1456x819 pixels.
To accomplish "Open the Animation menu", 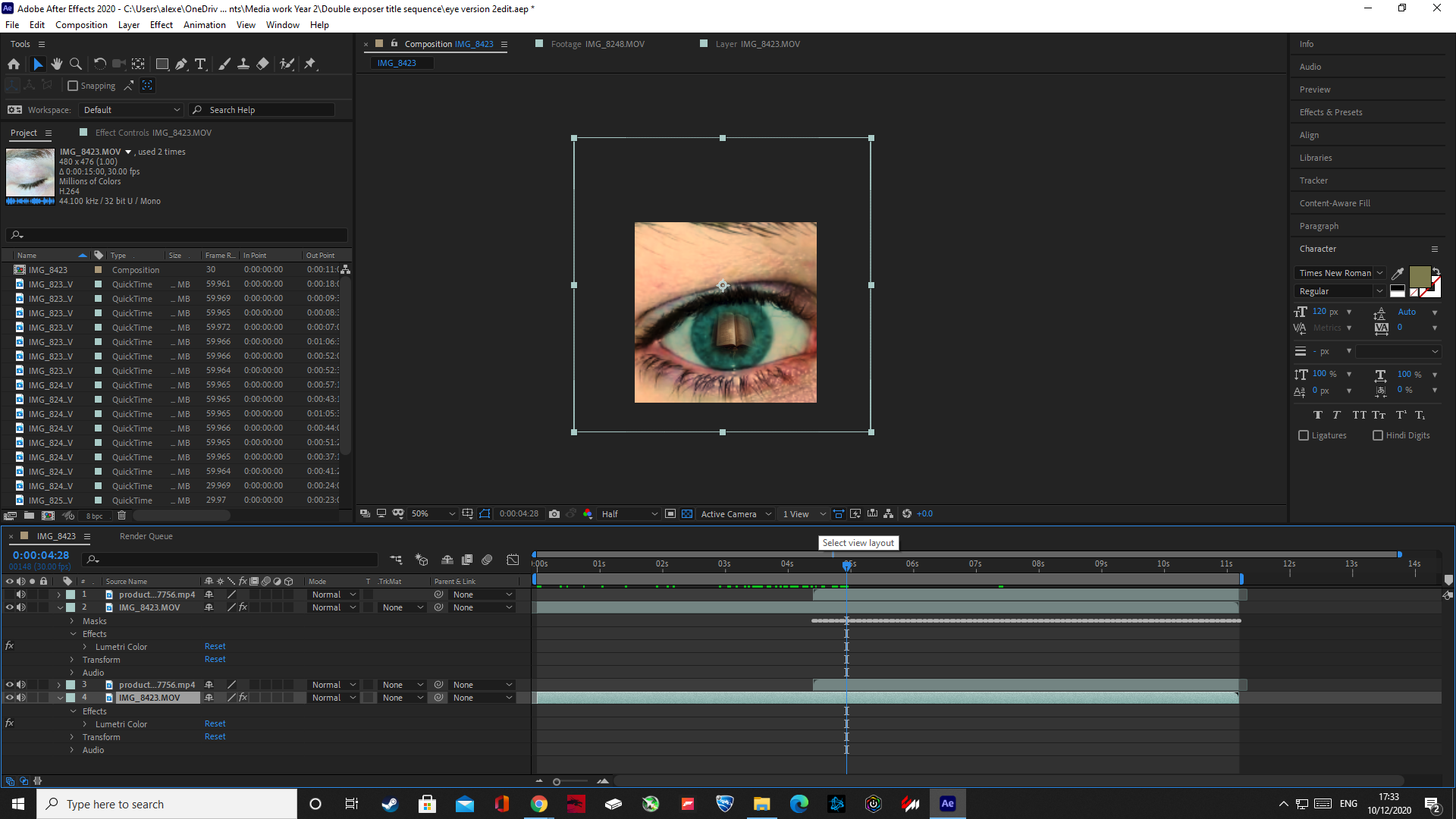I will [204, 25].
